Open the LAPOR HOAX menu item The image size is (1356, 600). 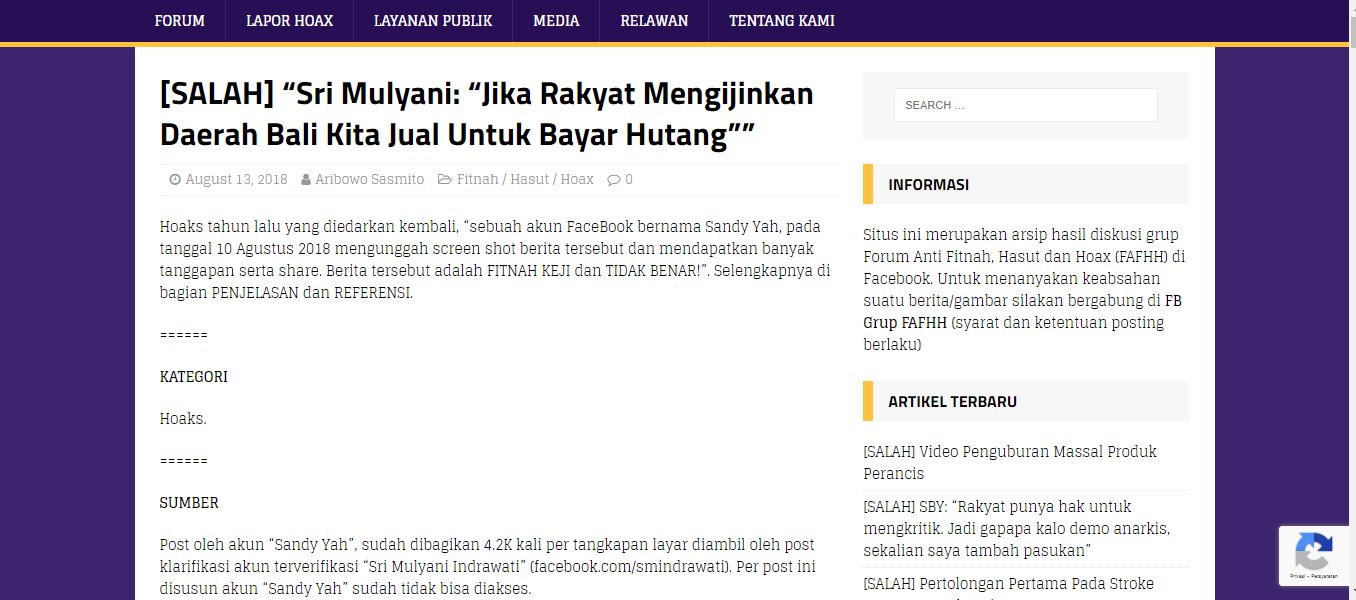[289, 20]
